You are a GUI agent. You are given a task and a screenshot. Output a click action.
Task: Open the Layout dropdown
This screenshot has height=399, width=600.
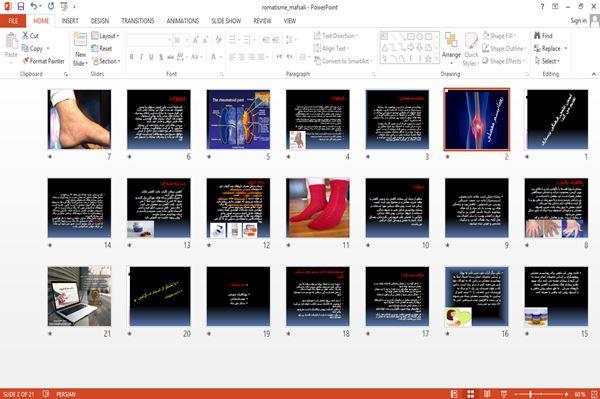(106, 36)
